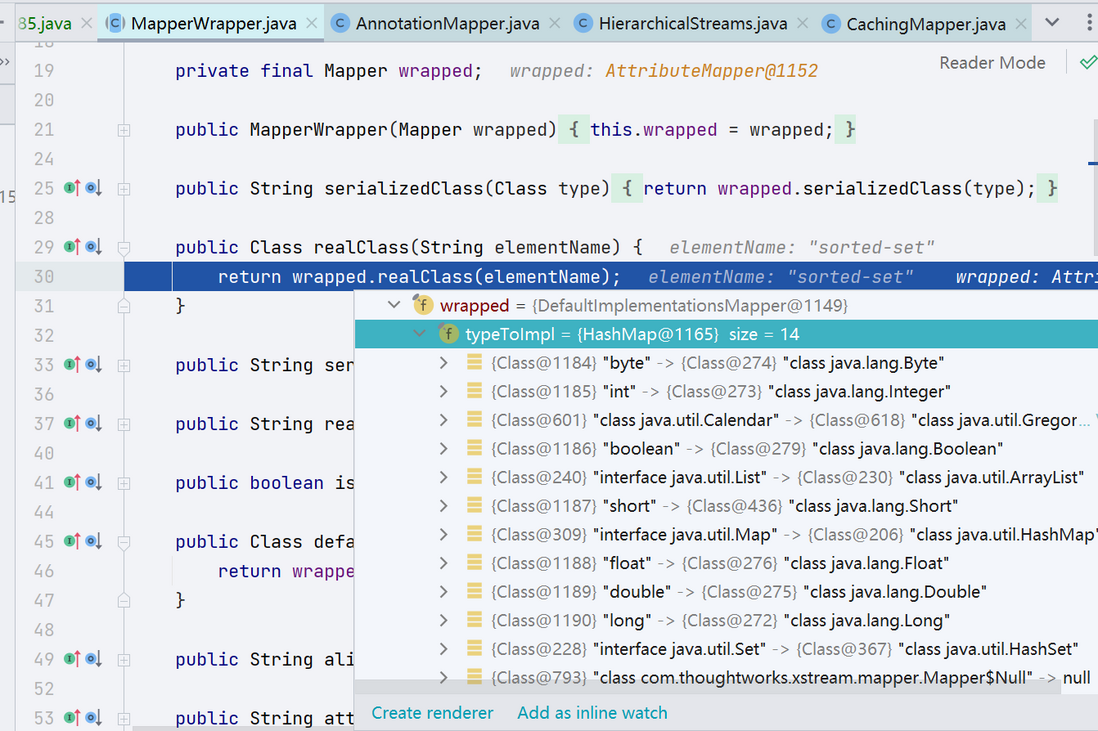Collapse the typeToImpl HashMap node
1098x731 pixels.
[419, 334]
